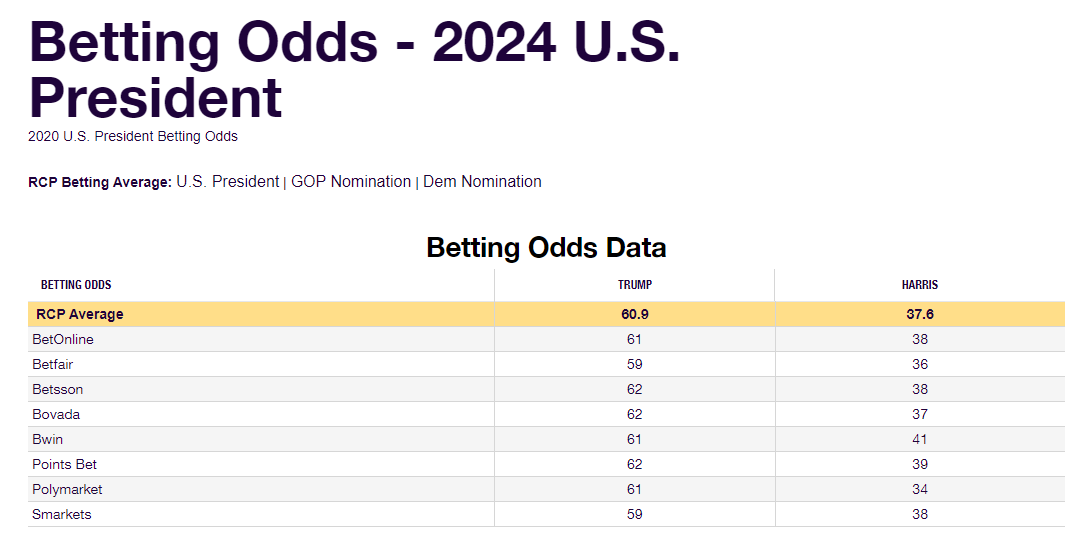The width and height of the screenshot is (1072, 543).
Task: Select the Bovada row name
Action: (x=56, y=414)
